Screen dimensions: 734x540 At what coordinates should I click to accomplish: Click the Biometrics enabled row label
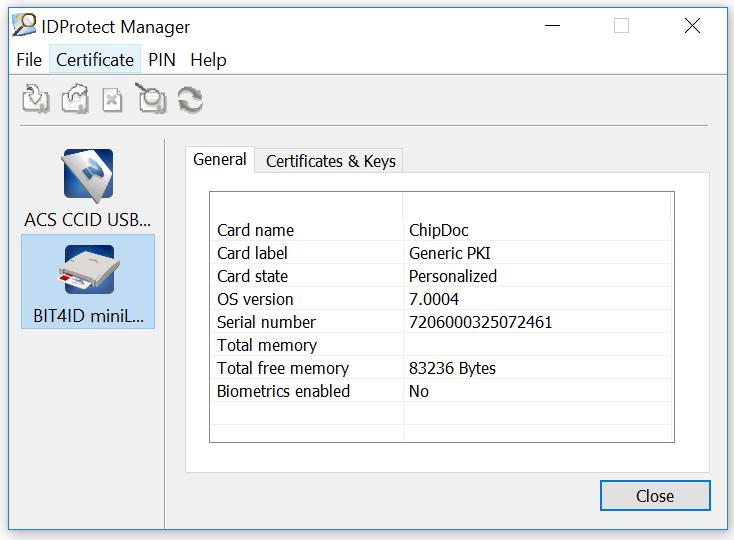pos(283,391)
